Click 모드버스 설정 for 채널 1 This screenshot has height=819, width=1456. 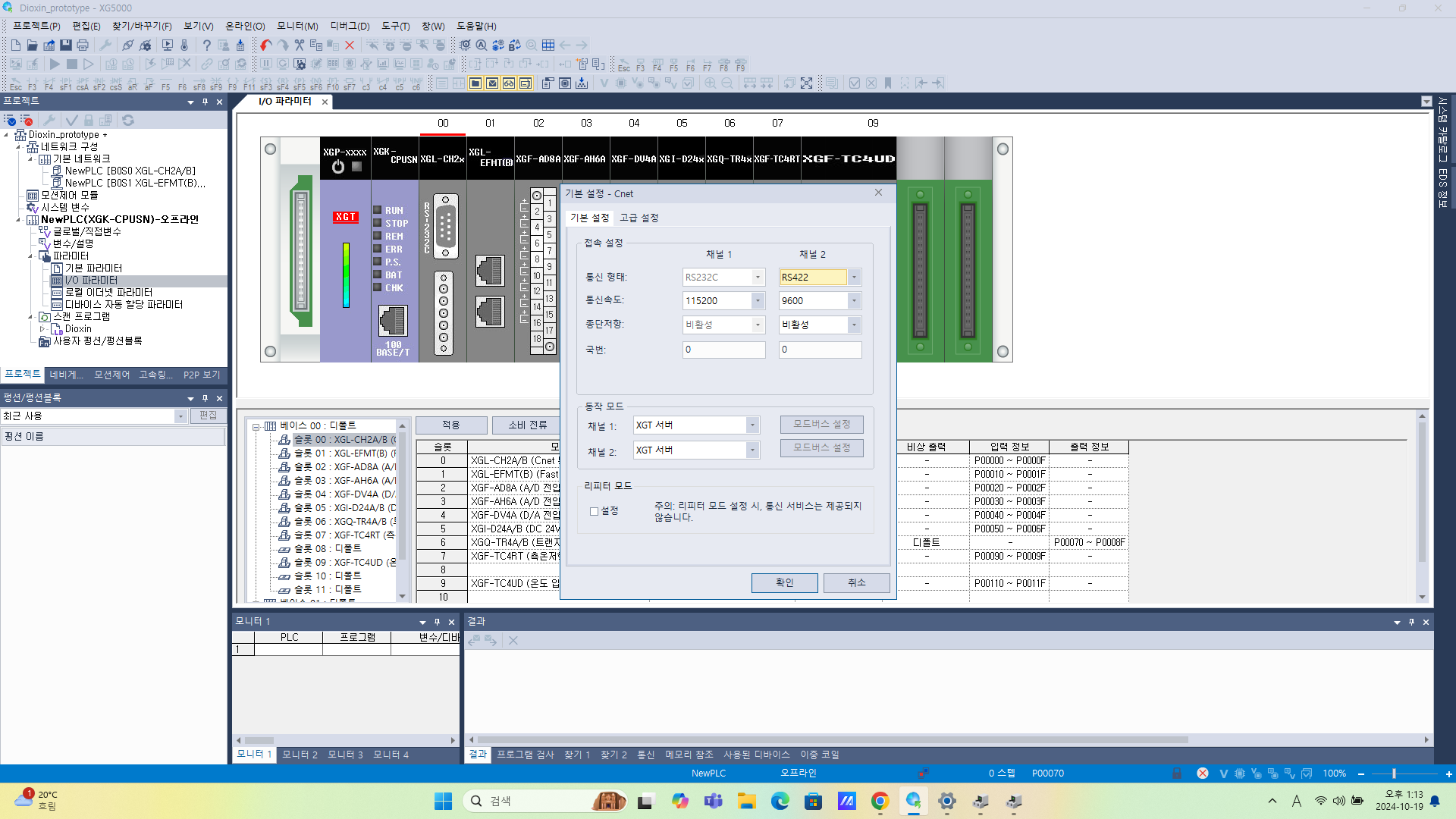(821, 424)
